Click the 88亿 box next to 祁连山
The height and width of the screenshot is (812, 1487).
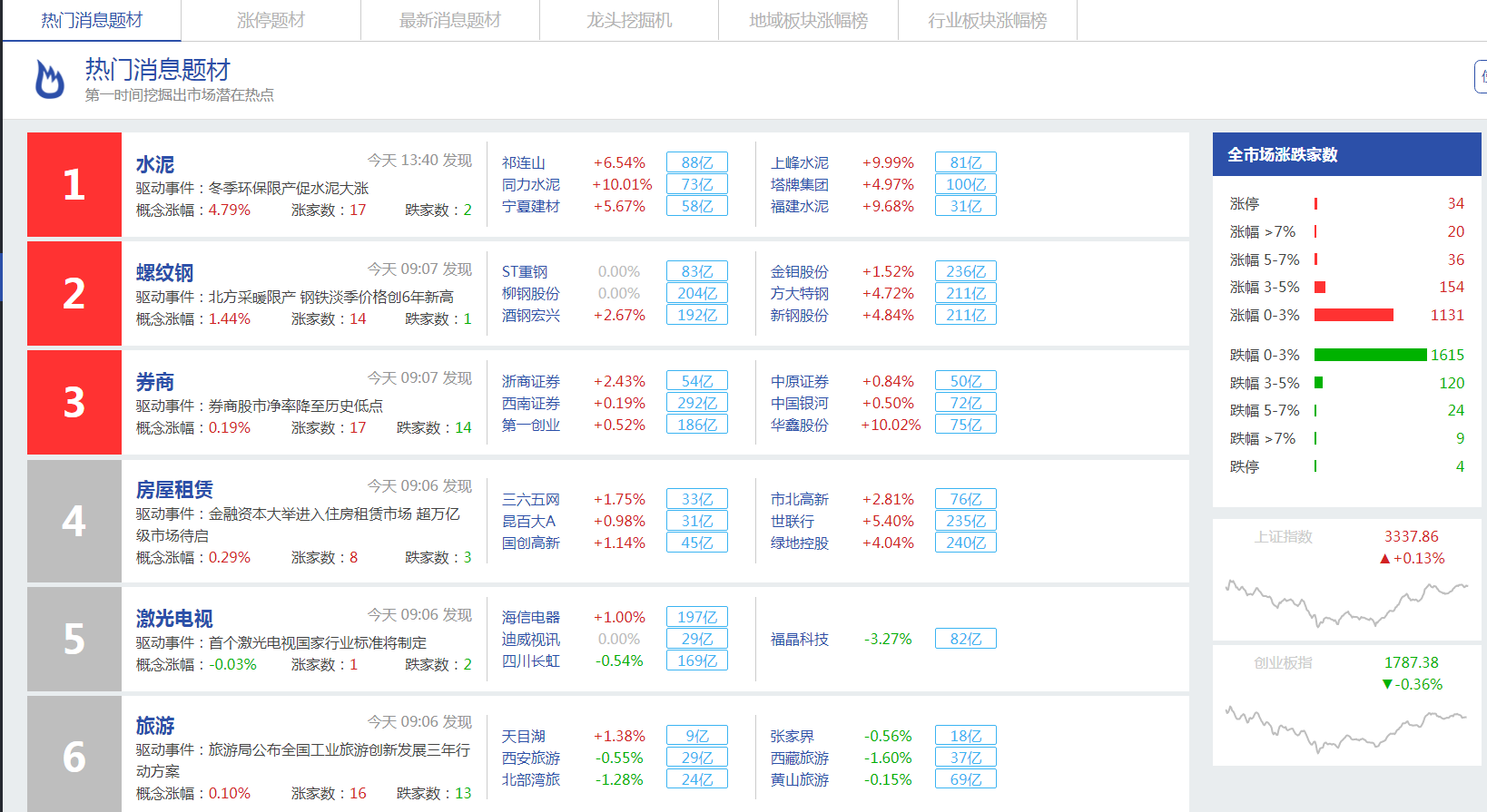696,162
